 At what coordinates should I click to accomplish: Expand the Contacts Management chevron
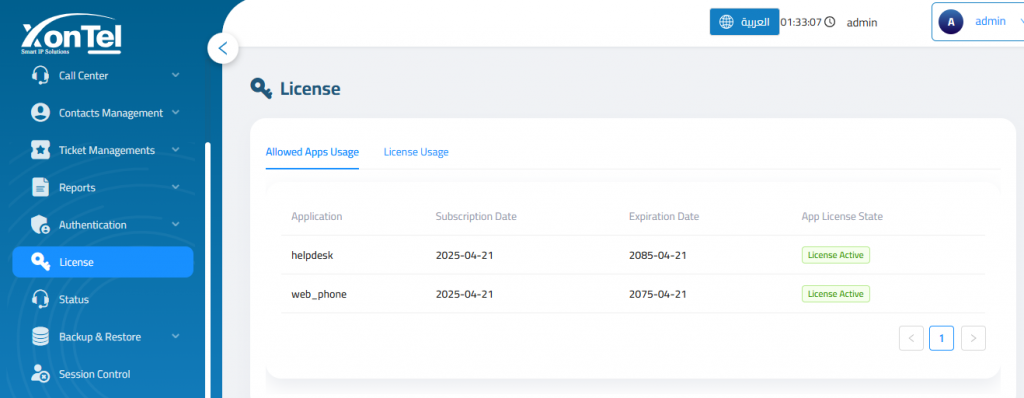(x=176, y=112)
